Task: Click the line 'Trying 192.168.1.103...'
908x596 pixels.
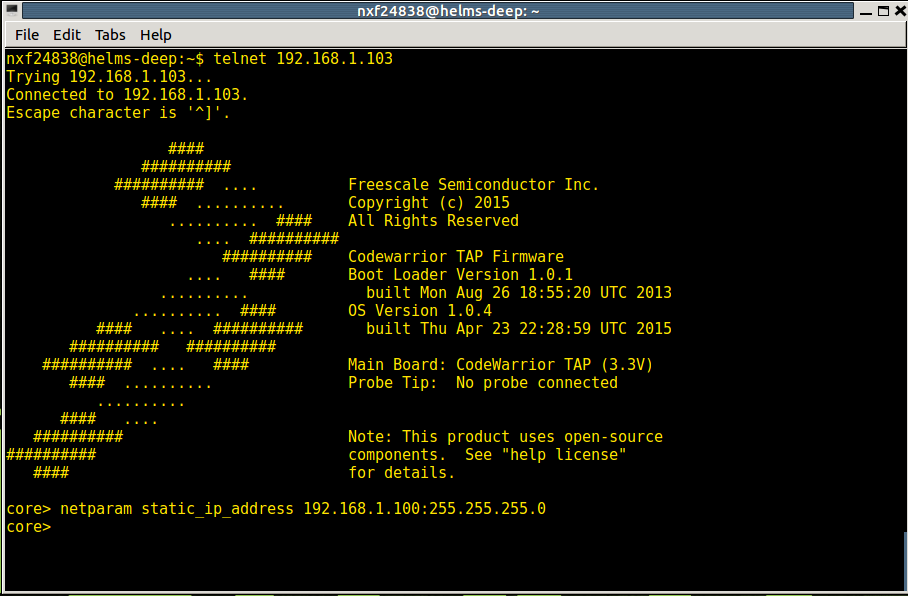Action: point(109,76)
